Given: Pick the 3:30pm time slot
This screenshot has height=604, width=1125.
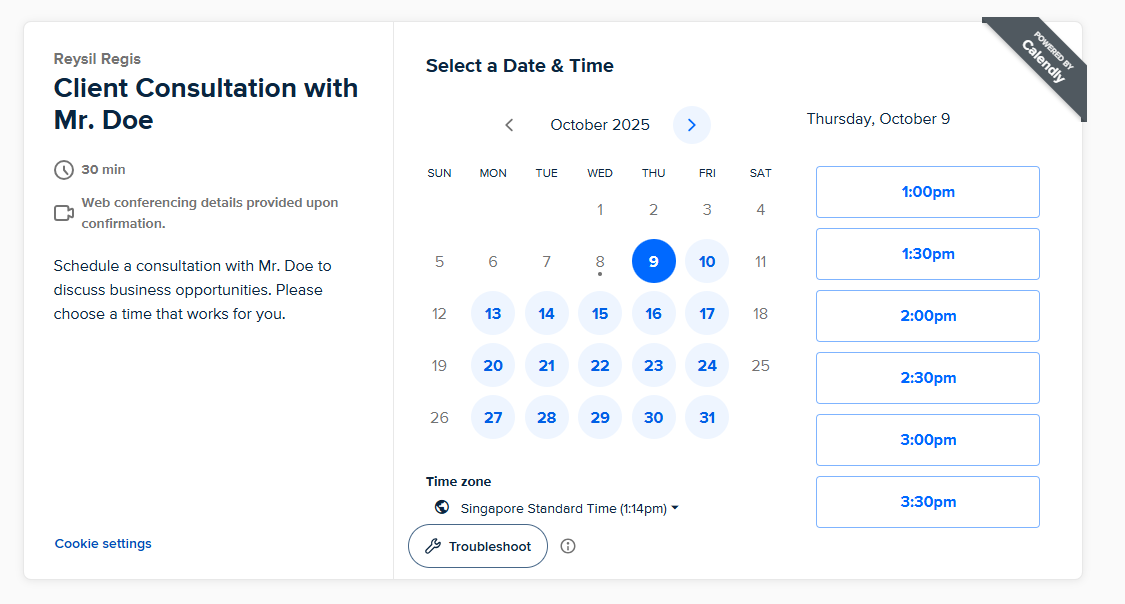Looking at the screenshot, I should pyautogui.click(x=927, y=502).
